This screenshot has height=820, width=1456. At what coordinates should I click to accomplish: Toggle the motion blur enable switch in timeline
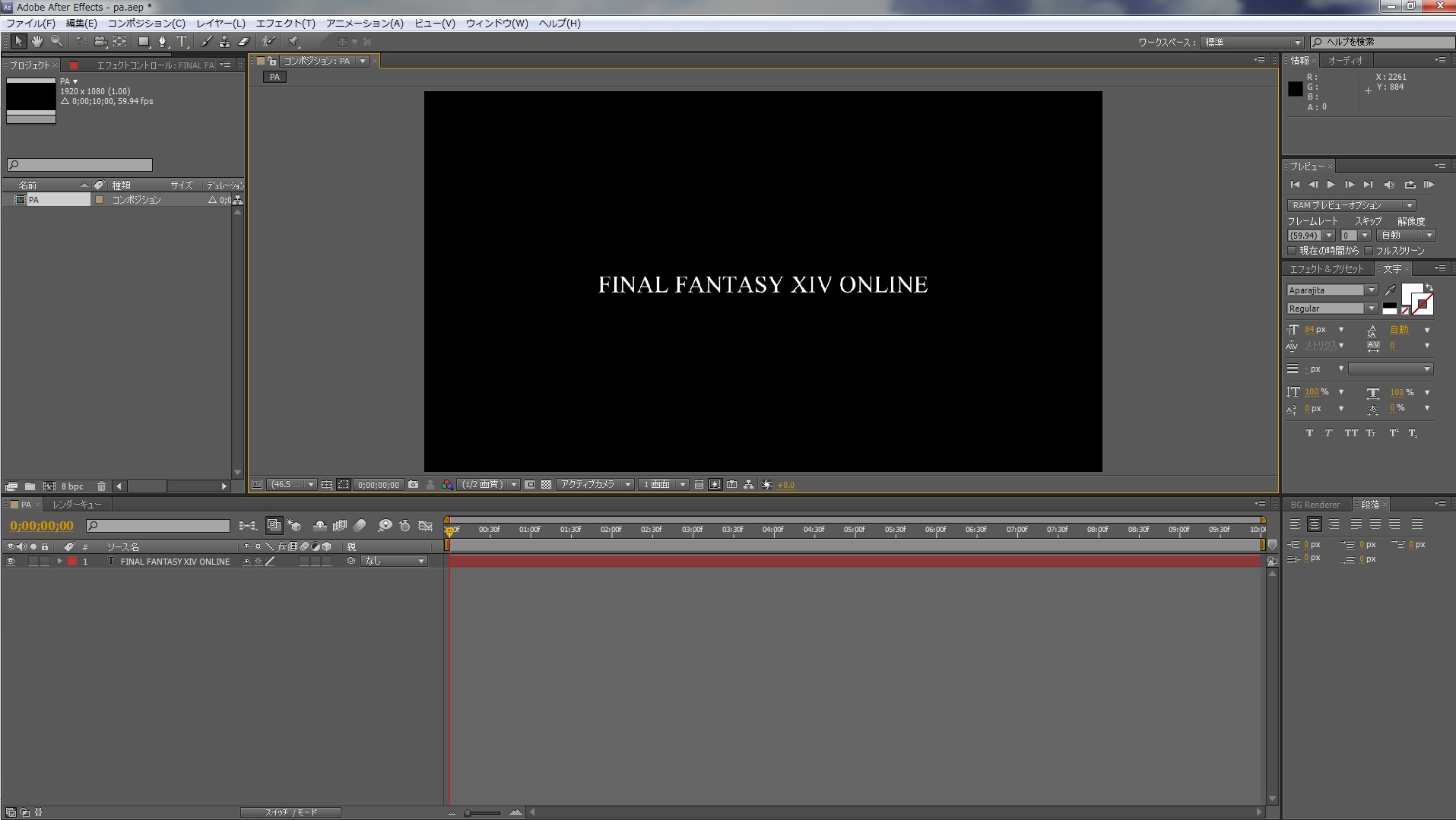(360, 526)
